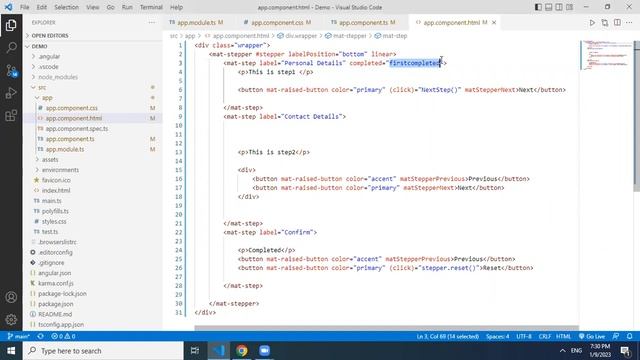
Task: Open editor More Actions ellipsis
Action: click(629, 23)
